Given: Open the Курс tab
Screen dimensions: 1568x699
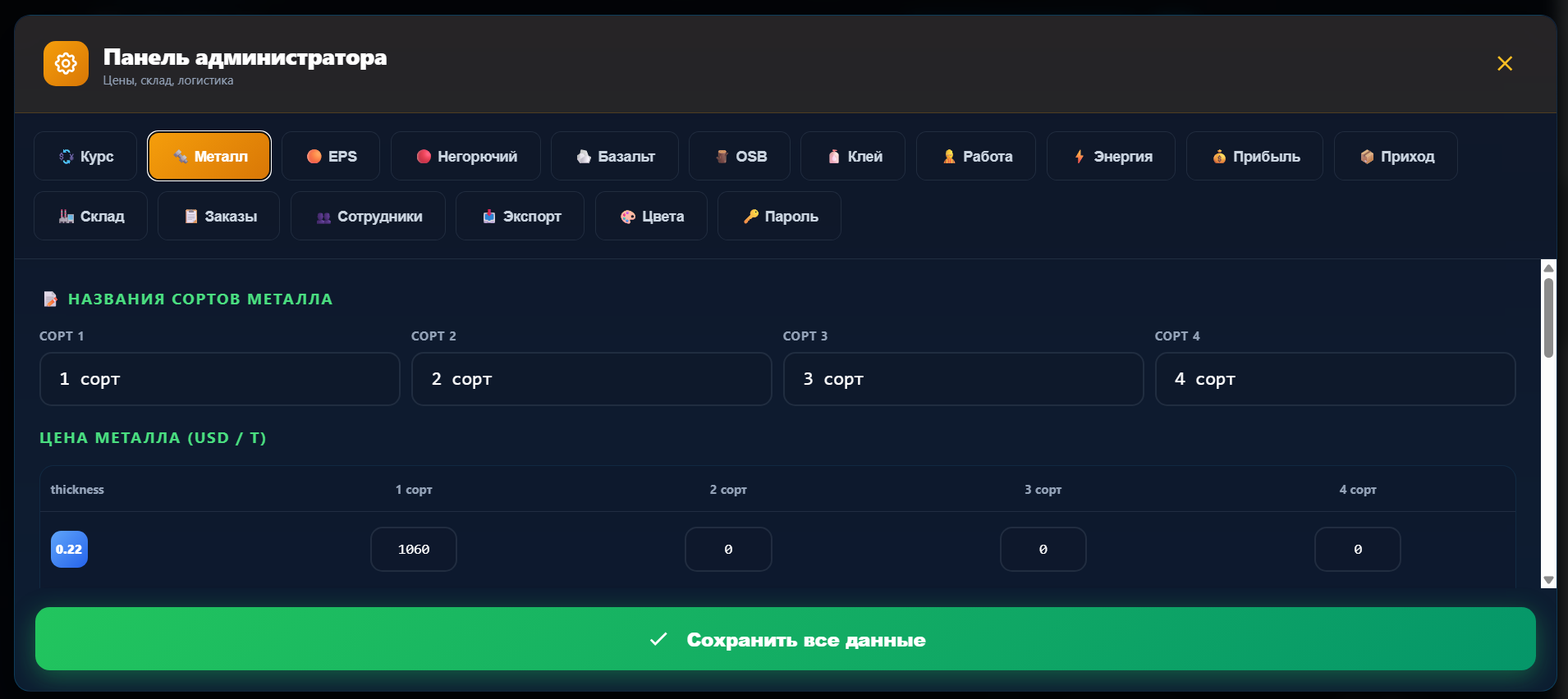Looking at the screenshot, I should tap(85, 156).
